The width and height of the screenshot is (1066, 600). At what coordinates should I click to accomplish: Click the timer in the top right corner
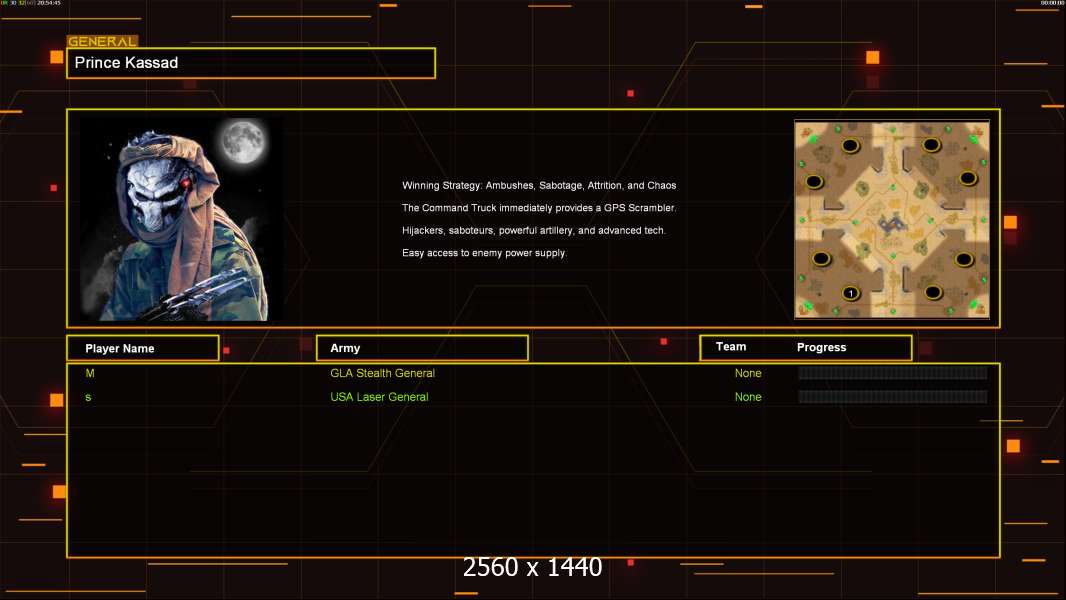tap(1051, 4)
